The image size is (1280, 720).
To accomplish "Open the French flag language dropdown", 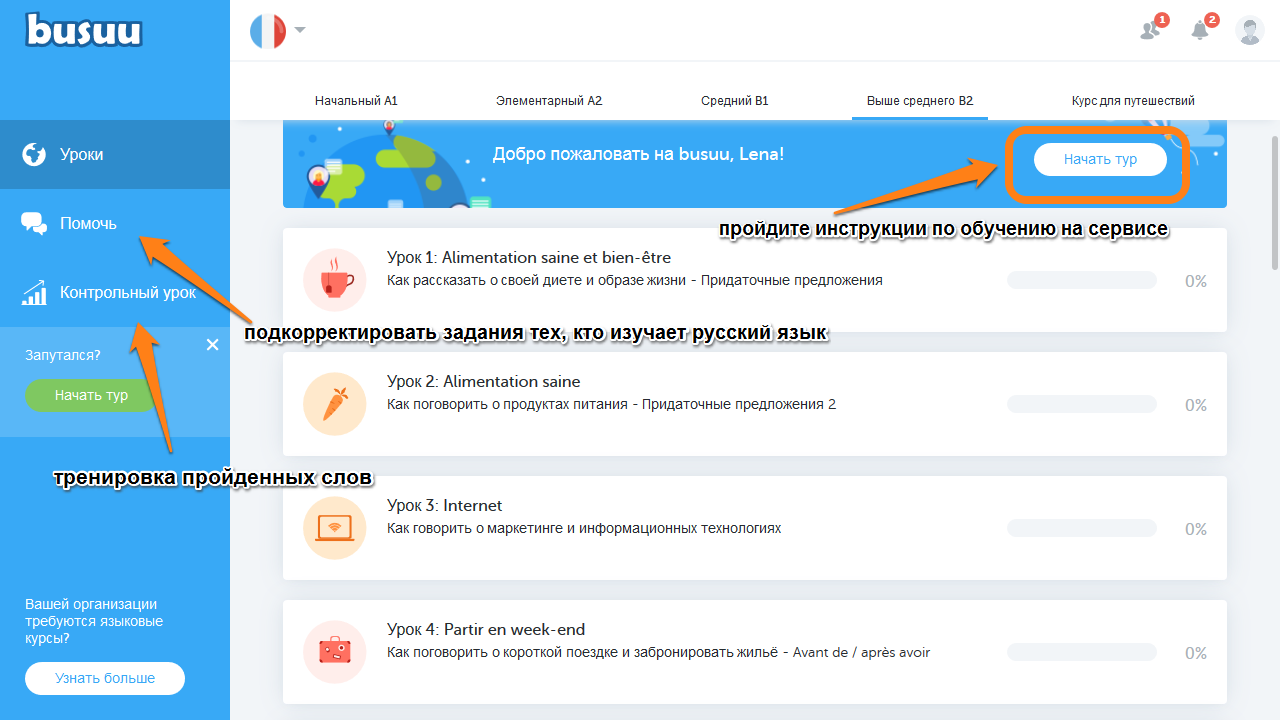I will (x=277, y=31).
